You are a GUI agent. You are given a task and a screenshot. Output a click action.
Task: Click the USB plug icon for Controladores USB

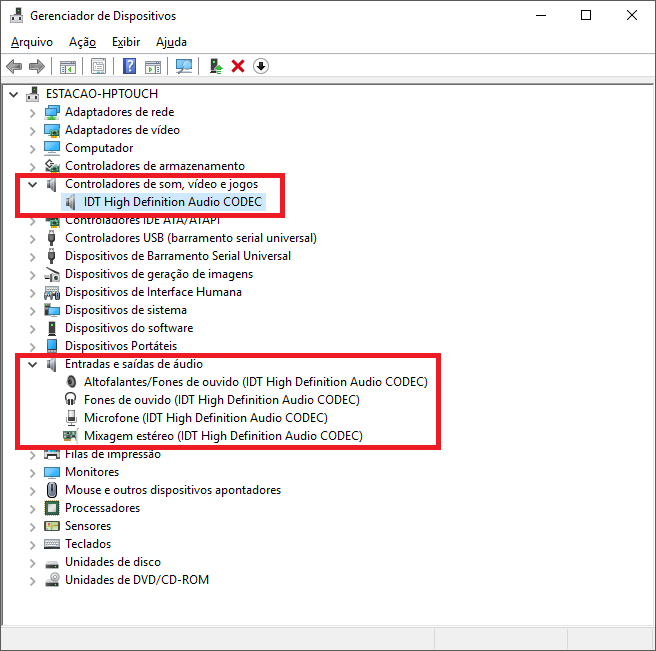pyautogui.click(x=51, y=238)
